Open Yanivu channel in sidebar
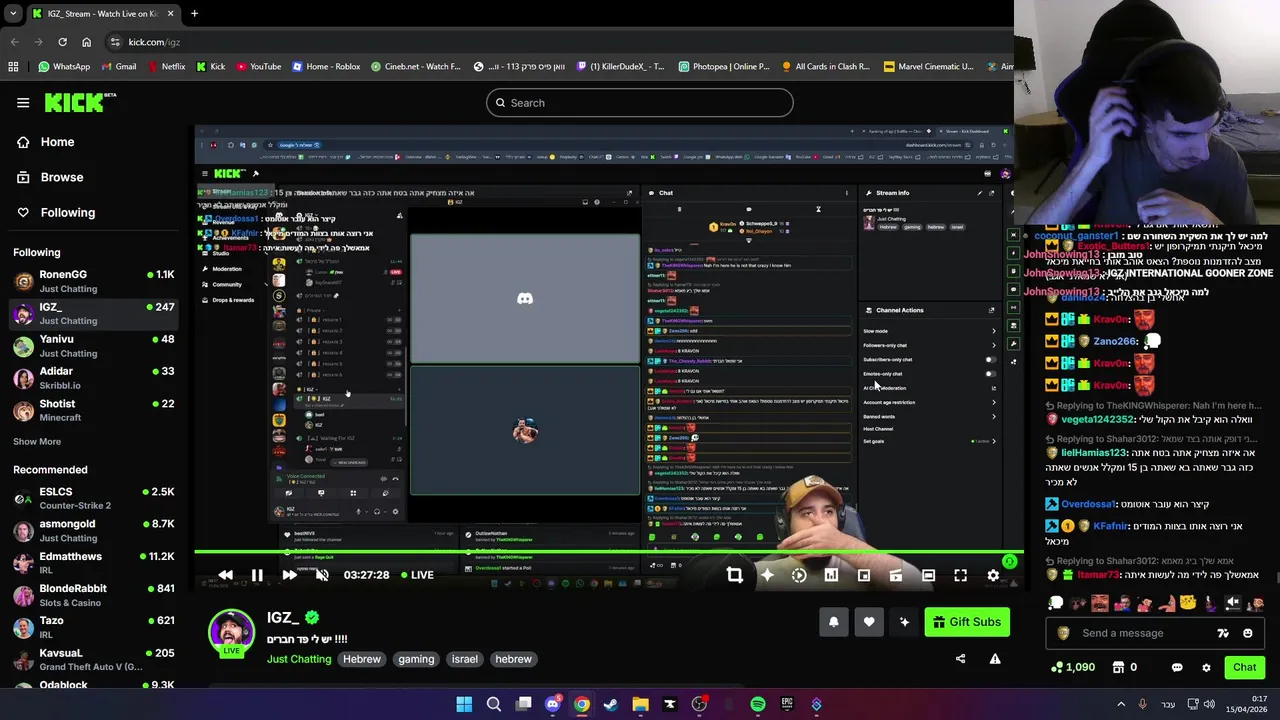 [x=95, y=346]
